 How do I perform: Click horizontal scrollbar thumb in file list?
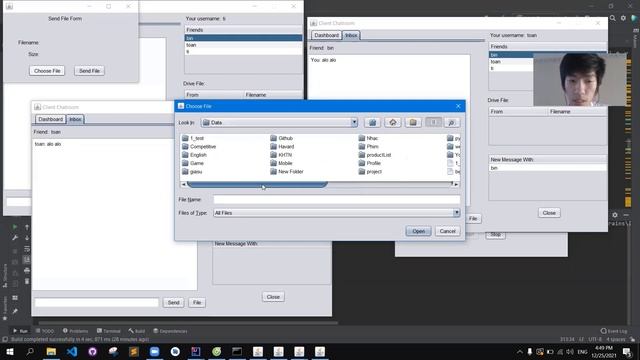pyautogui.click(x=257, y=184)
